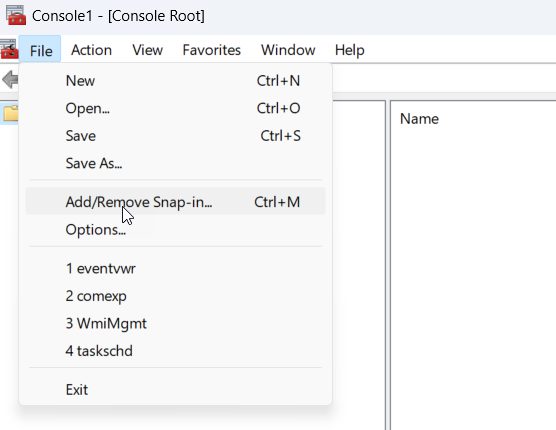Open the File menu
This screenshot has width=556, height=430.
tap(41, 50)
